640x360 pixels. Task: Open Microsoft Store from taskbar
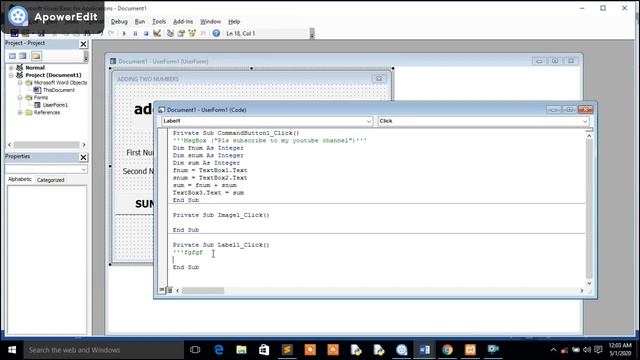tap(264, 350)
